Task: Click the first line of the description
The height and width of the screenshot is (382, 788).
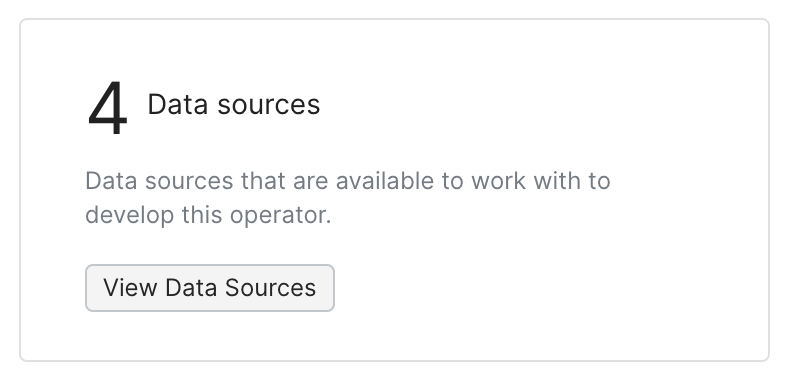Action: pos(348,181)
